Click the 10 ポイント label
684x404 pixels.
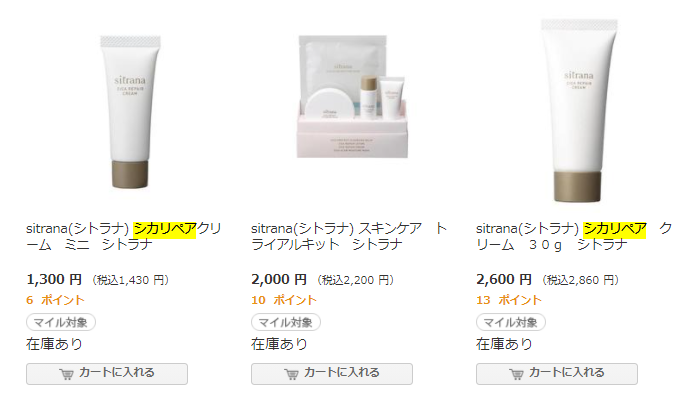click(284, 300)
